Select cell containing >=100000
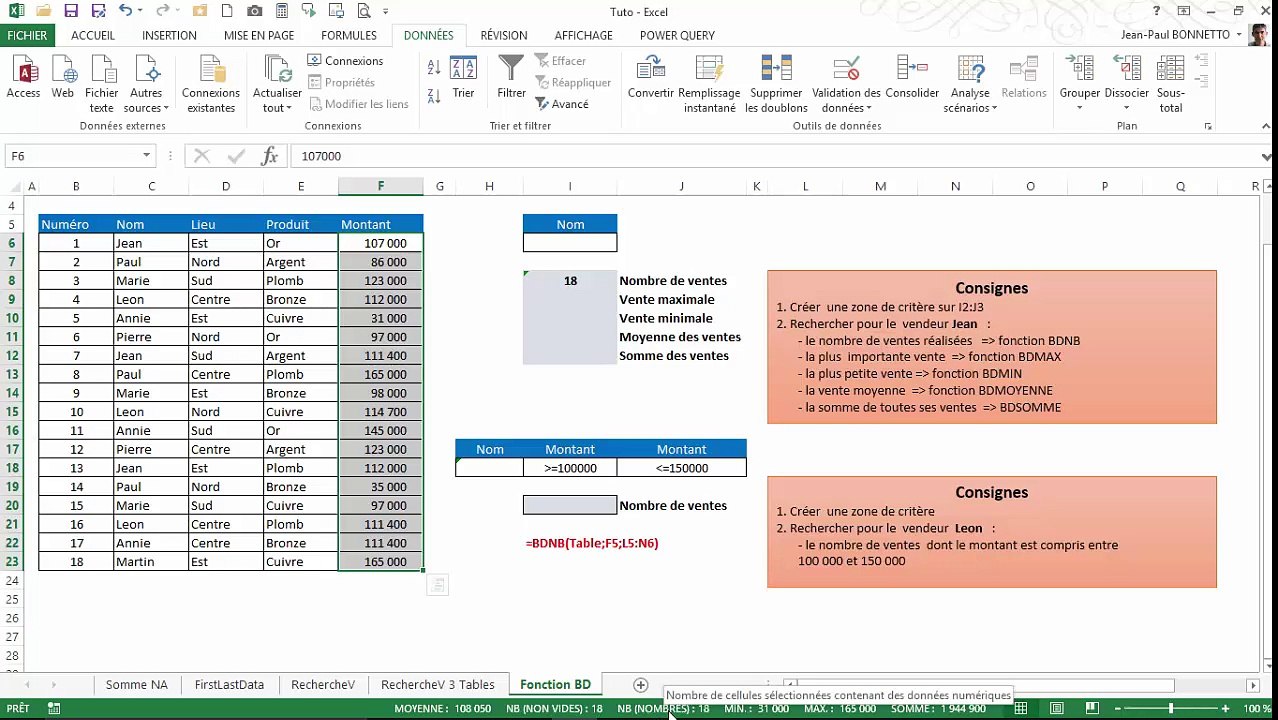The image size is (1278, 720). tap(570, 468)
